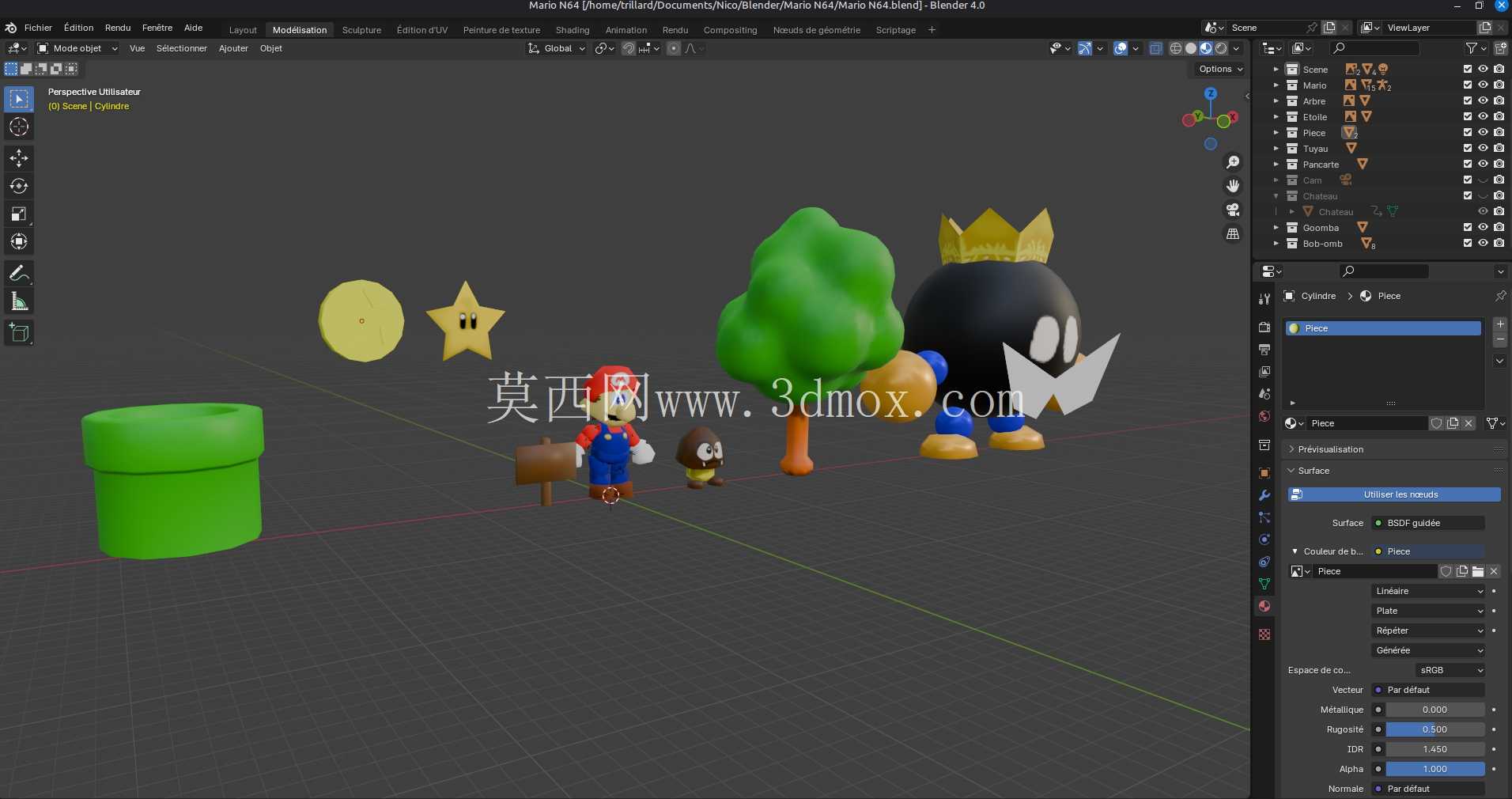The image size is (1512, 799).
Task: Switch to solid viewport shading
Action: [1191, 48]
